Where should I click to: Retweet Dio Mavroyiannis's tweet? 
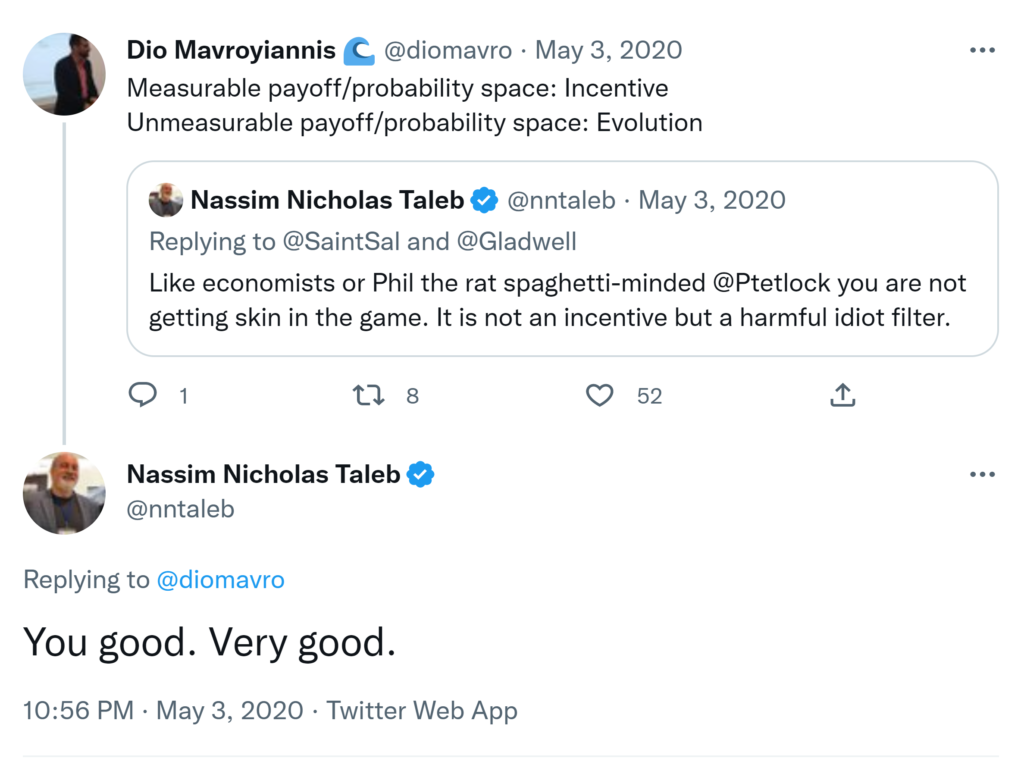coord(369,396)
